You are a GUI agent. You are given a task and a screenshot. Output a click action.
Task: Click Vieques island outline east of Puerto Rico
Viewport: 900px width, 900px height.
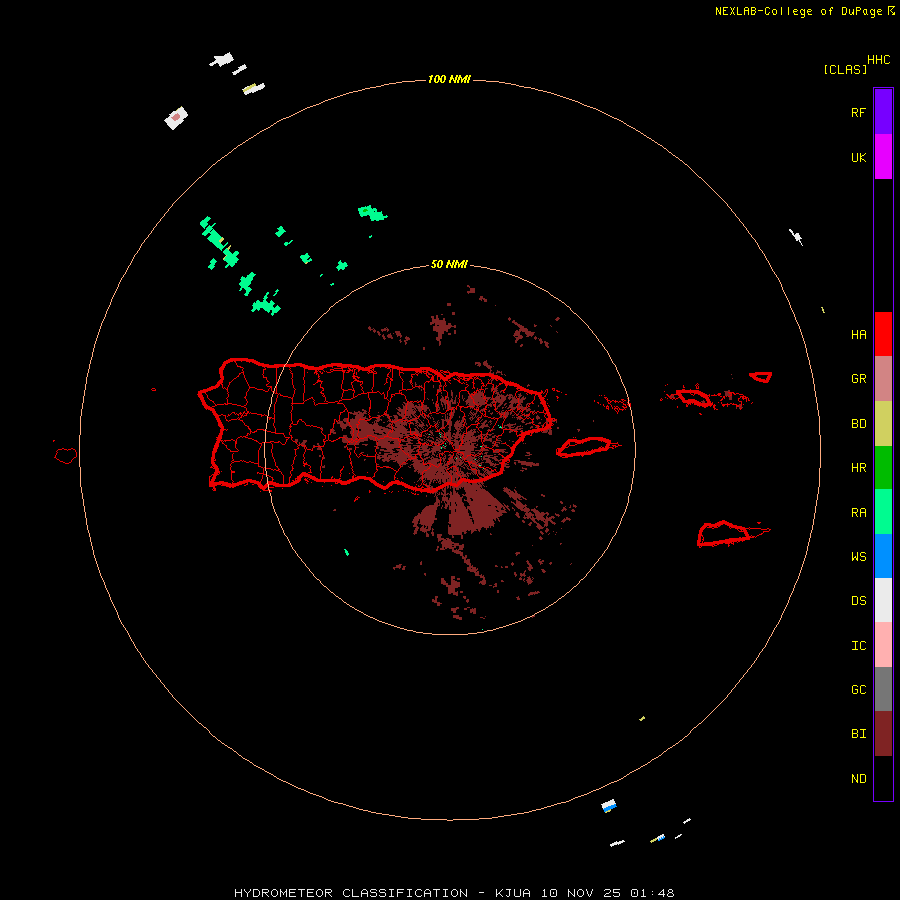point(584,447)
